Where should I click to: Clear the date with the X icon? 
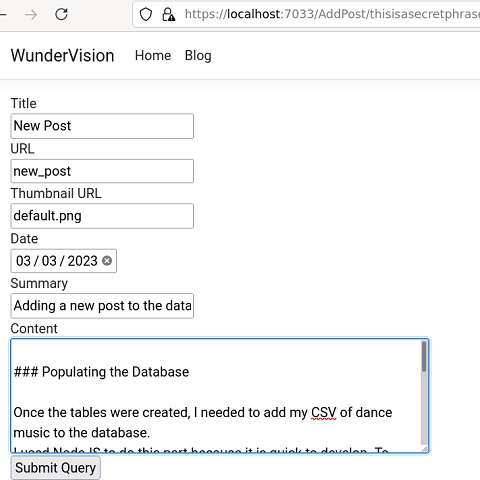tap(107, 260)
